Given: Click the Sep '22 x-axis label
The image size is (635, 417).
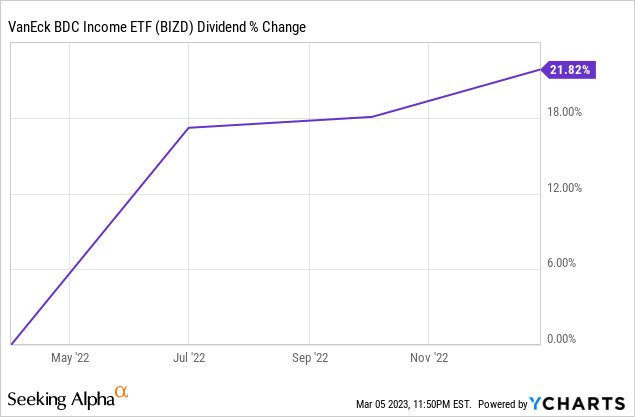Looking at the screenshot, I should [309, 356].
